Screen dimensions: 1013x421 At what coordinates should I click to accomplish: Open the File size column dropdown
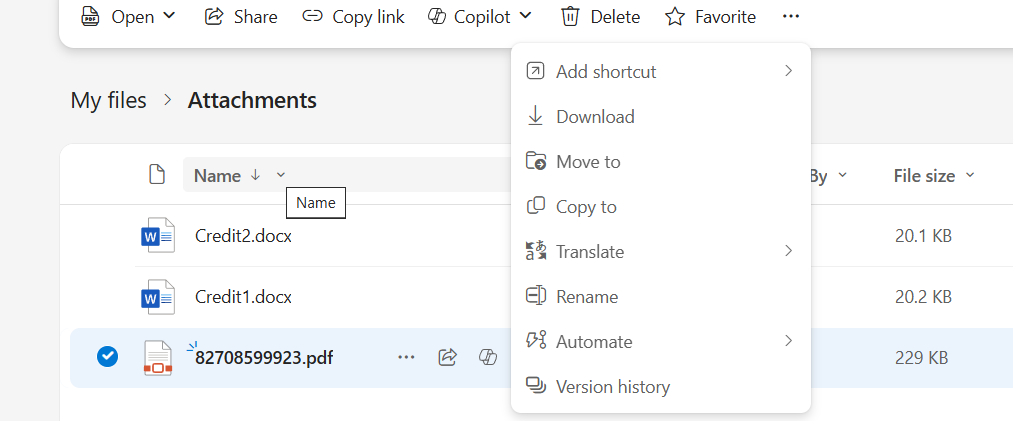tap(970, 175)
